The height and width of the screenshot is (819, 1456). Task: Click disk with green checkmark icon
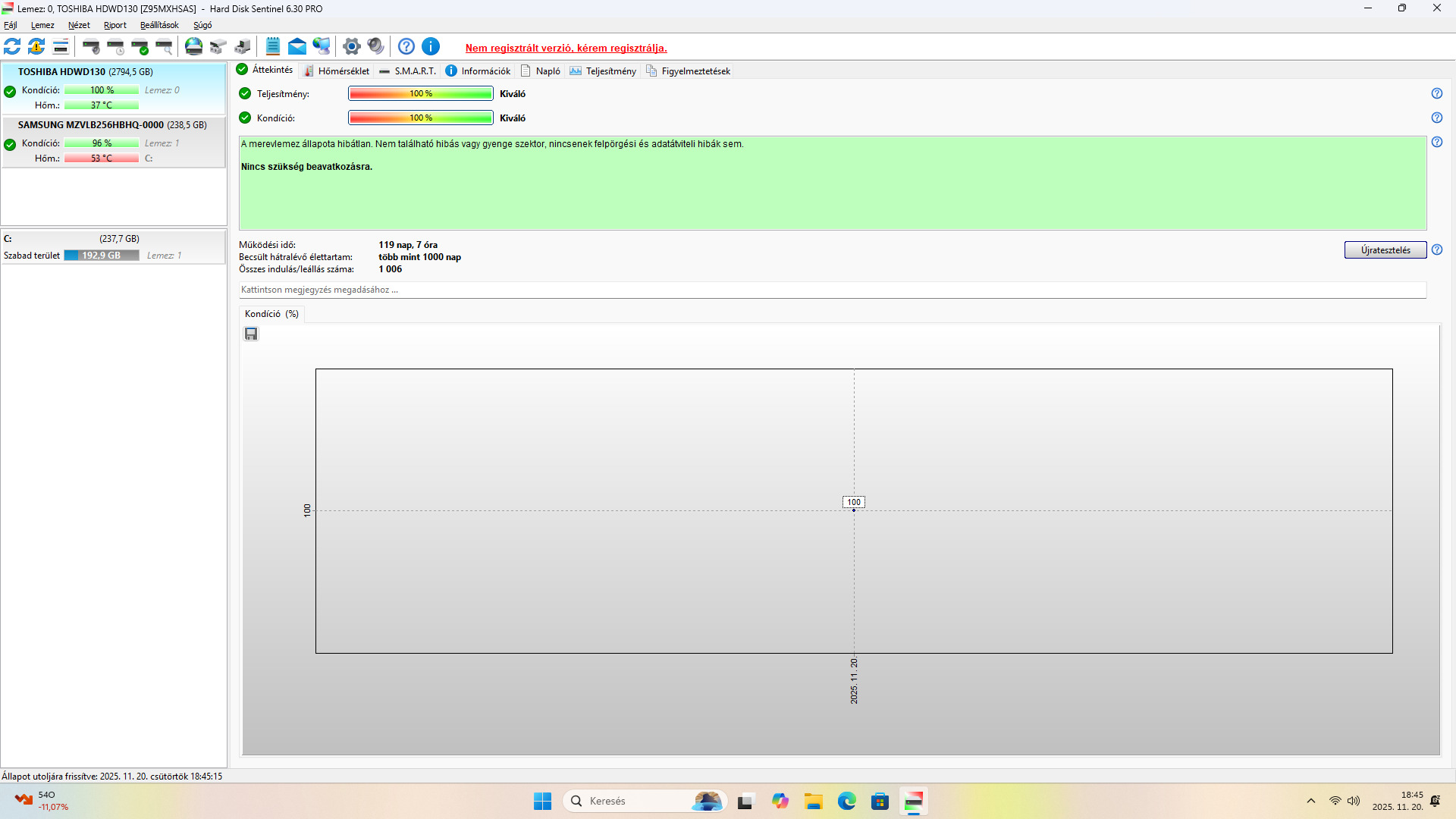pyautogui.click(x=140, y=47)
